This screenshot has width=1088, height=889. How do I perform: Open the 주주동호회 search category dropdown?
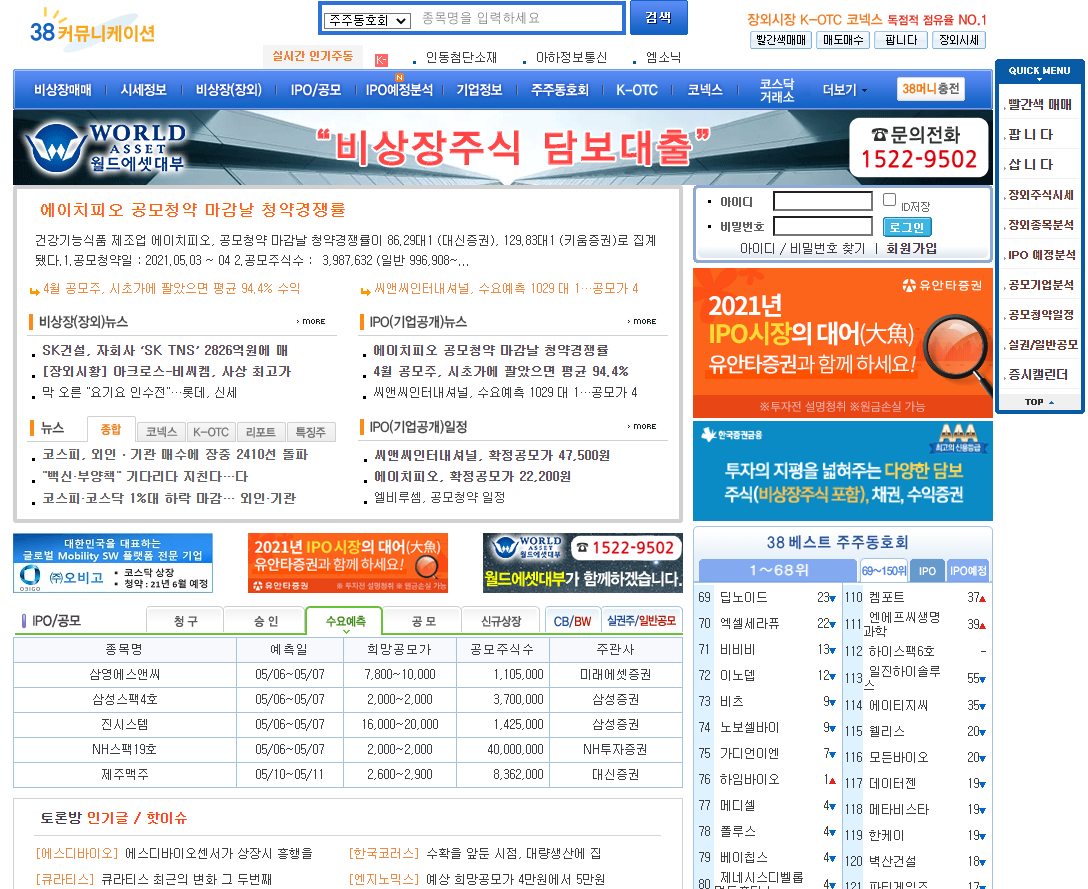(x=368, y=20)
